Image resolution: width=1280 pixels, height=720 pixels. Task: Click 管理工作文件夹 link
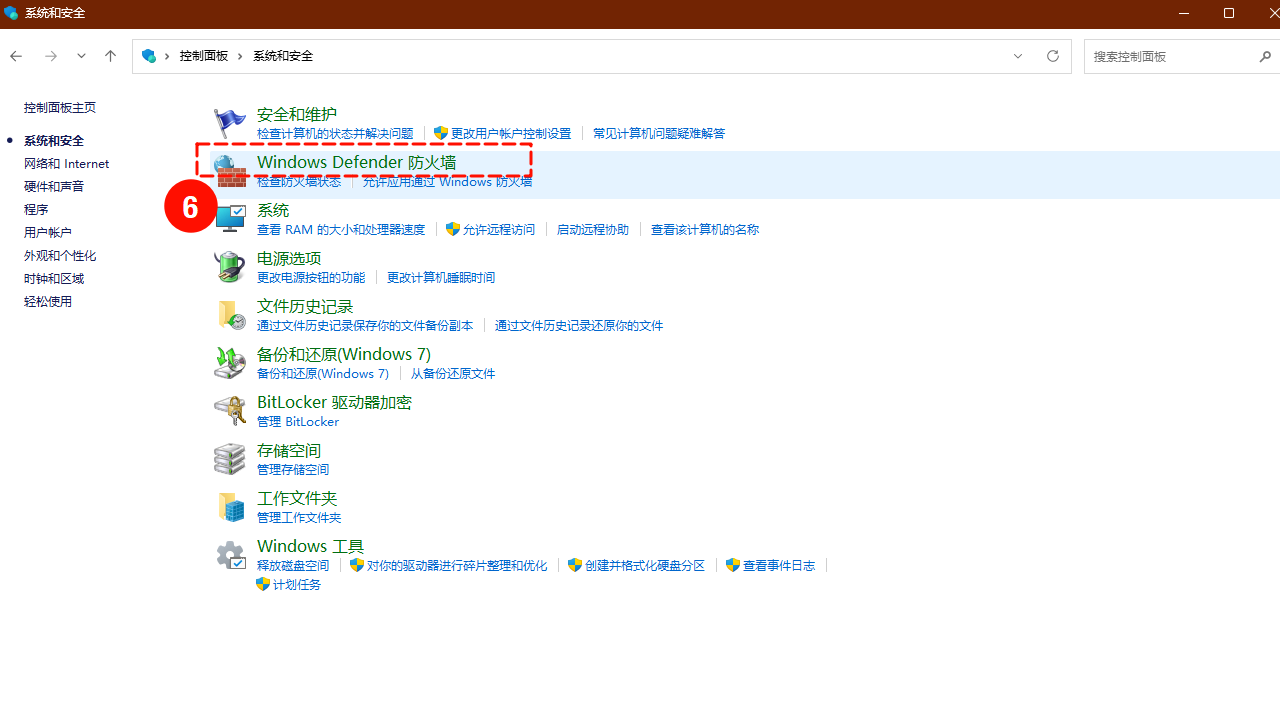299,517
